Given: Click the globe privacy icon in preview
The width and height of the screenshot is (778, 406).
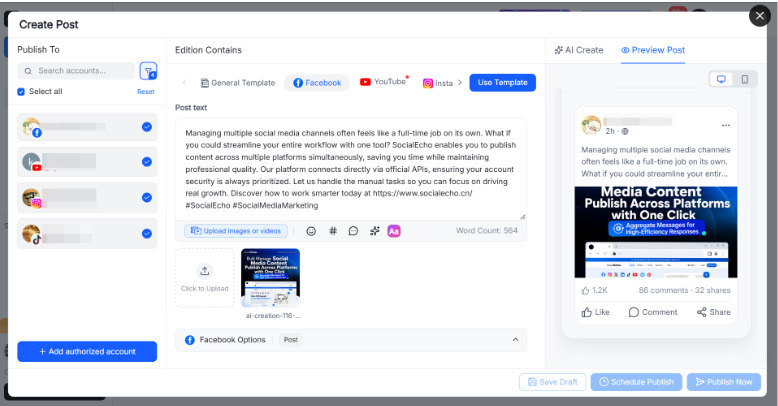Looking at the screenshot, I should [625, 132].
